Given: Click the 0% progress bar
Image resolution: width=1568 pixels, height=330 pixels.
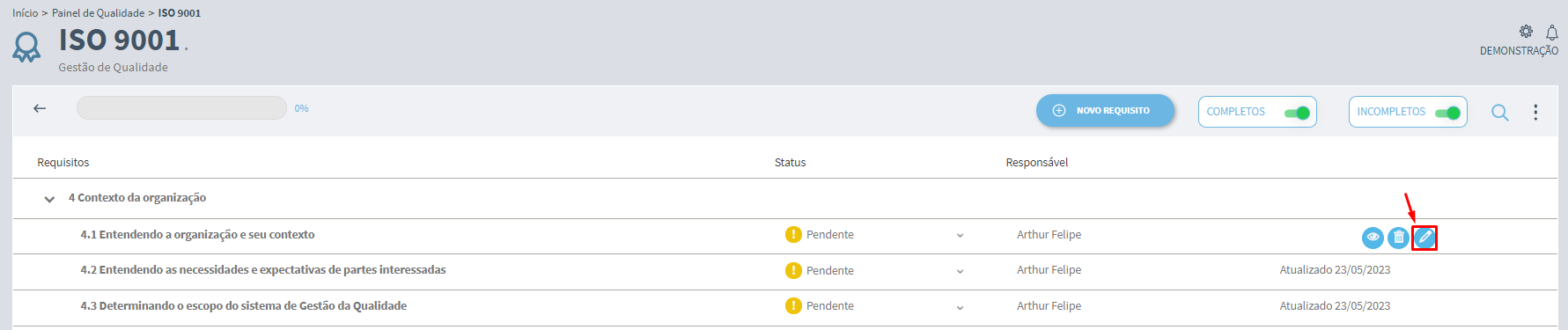Looking at the screenshot, I should [x=181, y=108].
